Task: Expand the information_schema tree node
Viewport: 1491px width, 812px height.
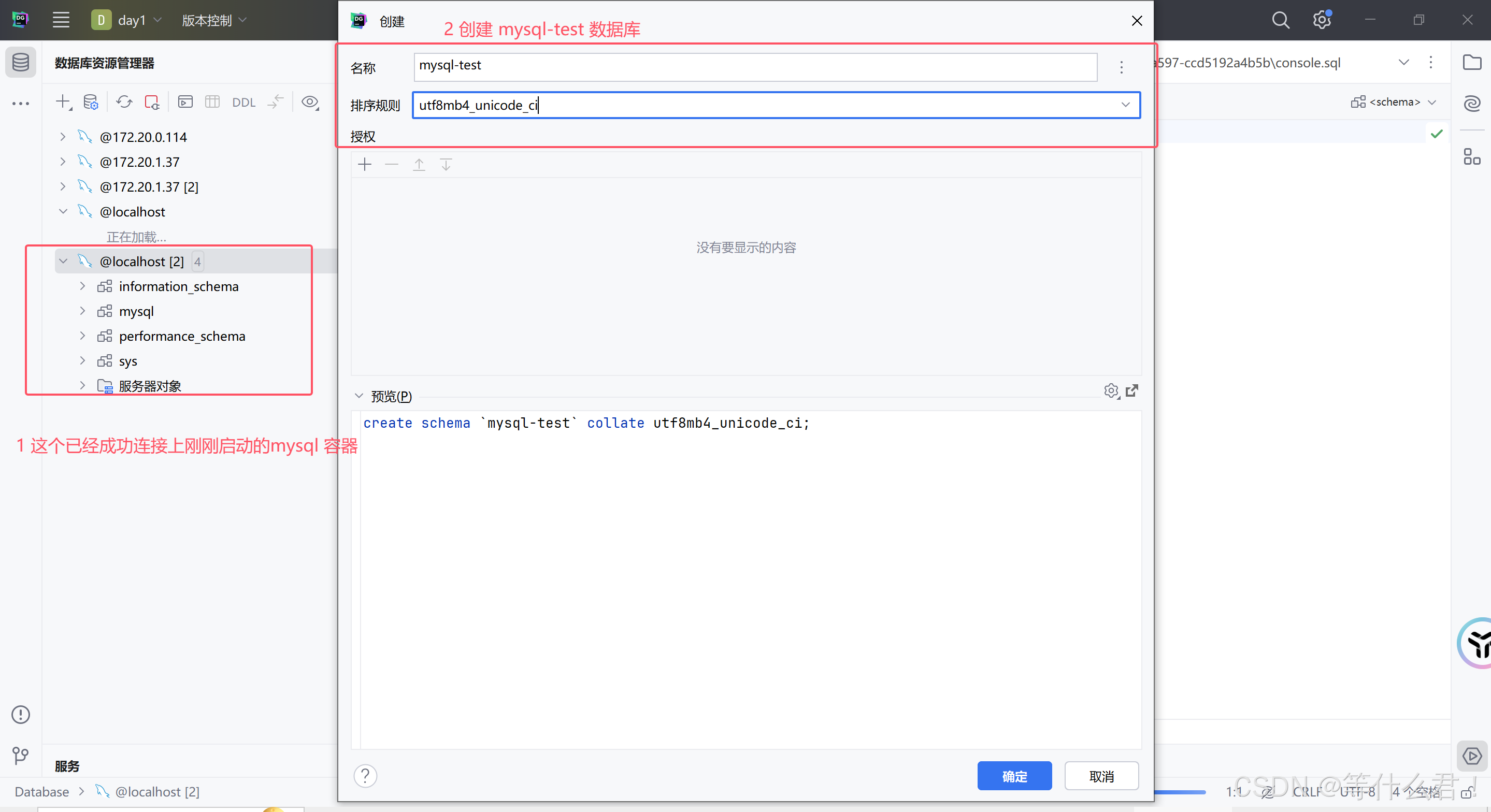Action: (82, 286)
